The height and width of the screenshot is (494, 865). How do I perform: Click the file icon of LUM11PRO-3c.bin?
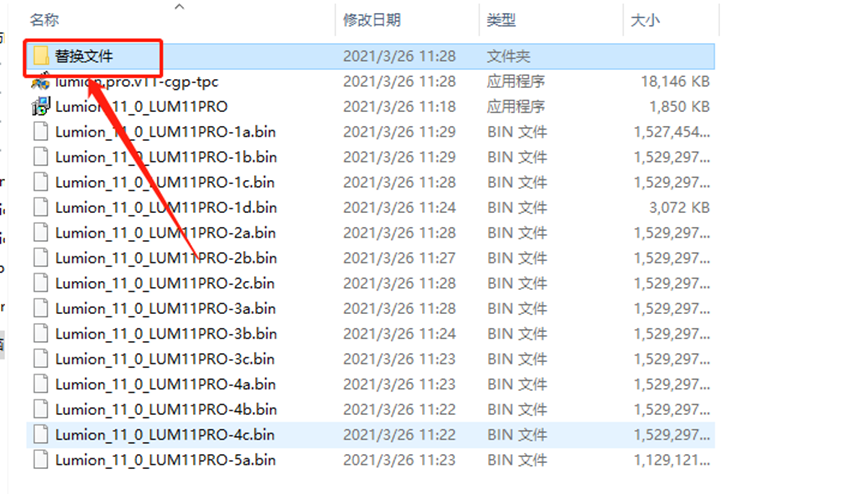[41, 359]
